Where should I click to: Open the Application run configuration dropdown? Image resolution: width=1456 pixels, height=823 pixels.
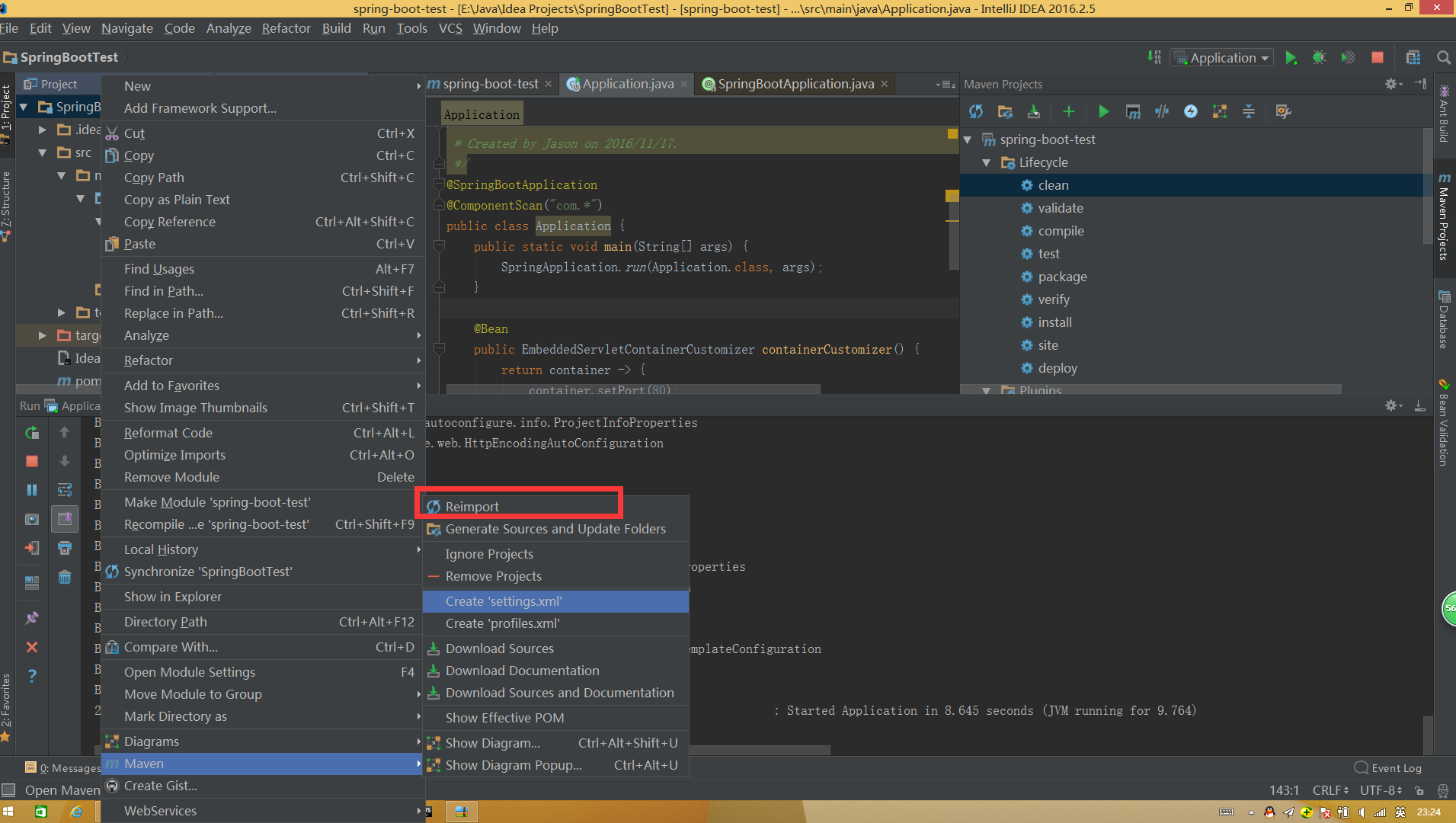click(x=1222, y=58)
